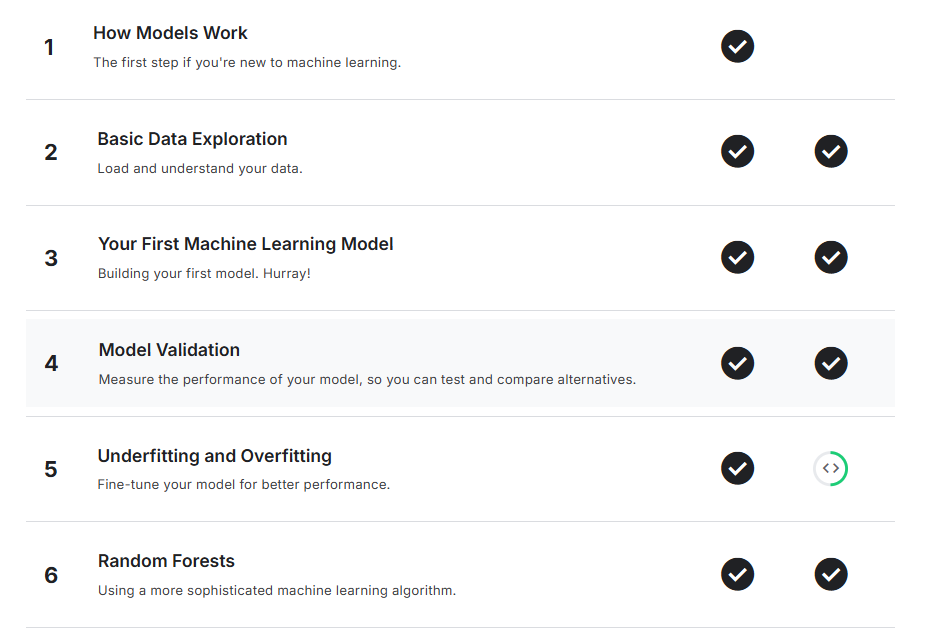Open the Random Forests lesson
Image resolution: width=937 pixels, height=633 pixels.
(166, 561)
